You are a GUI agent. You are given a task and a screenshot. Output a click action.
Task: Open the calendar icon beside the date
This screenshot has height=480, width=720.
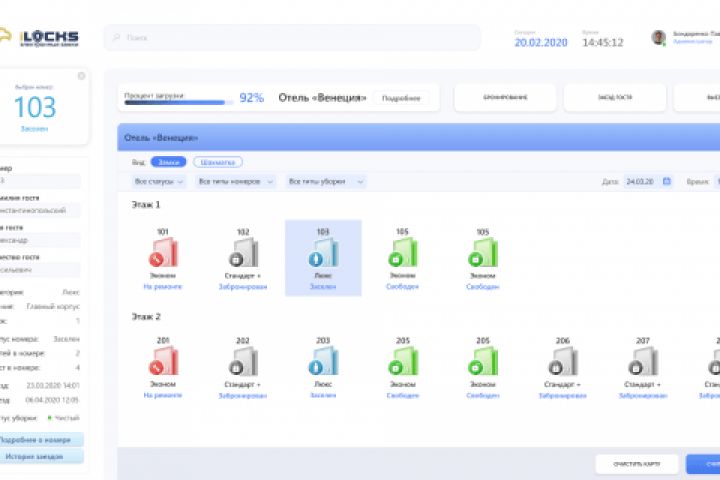point(667,181)
